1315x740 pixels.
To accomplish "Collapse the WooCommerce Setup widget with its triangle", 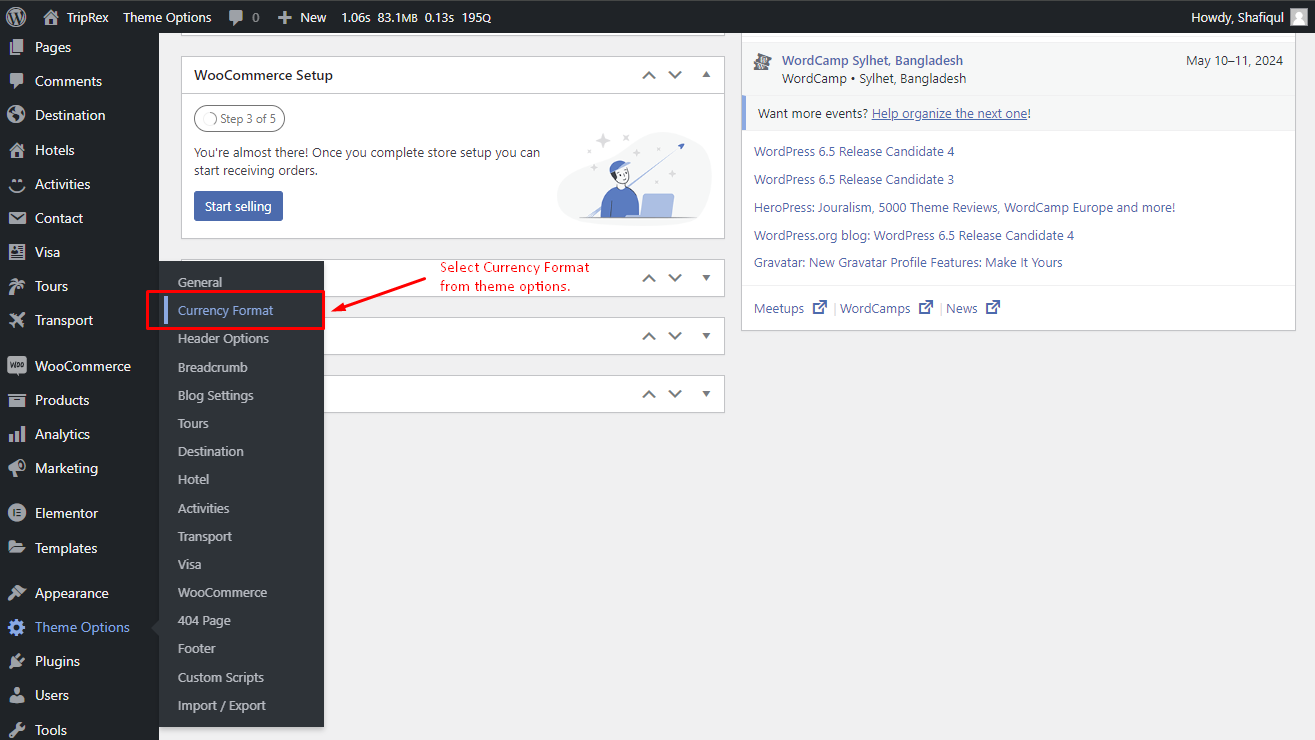I will (x=707, y=75).
